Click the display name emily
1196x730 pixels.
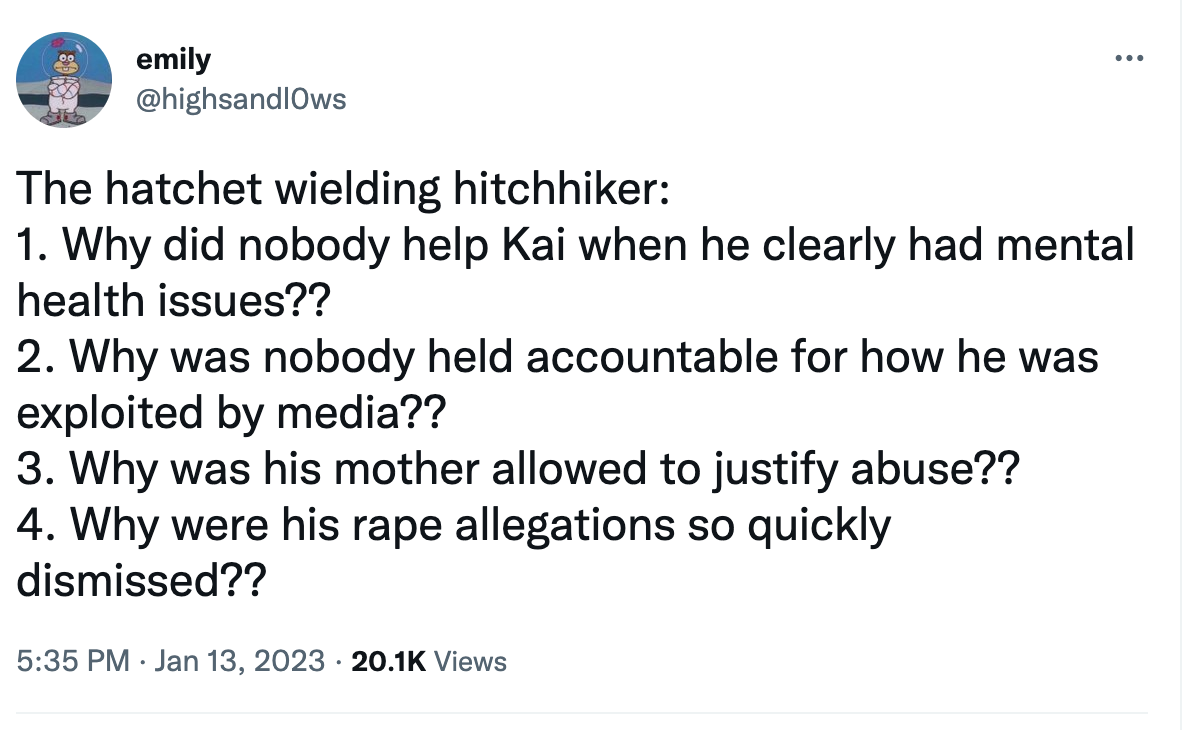(x=173, y=58)
